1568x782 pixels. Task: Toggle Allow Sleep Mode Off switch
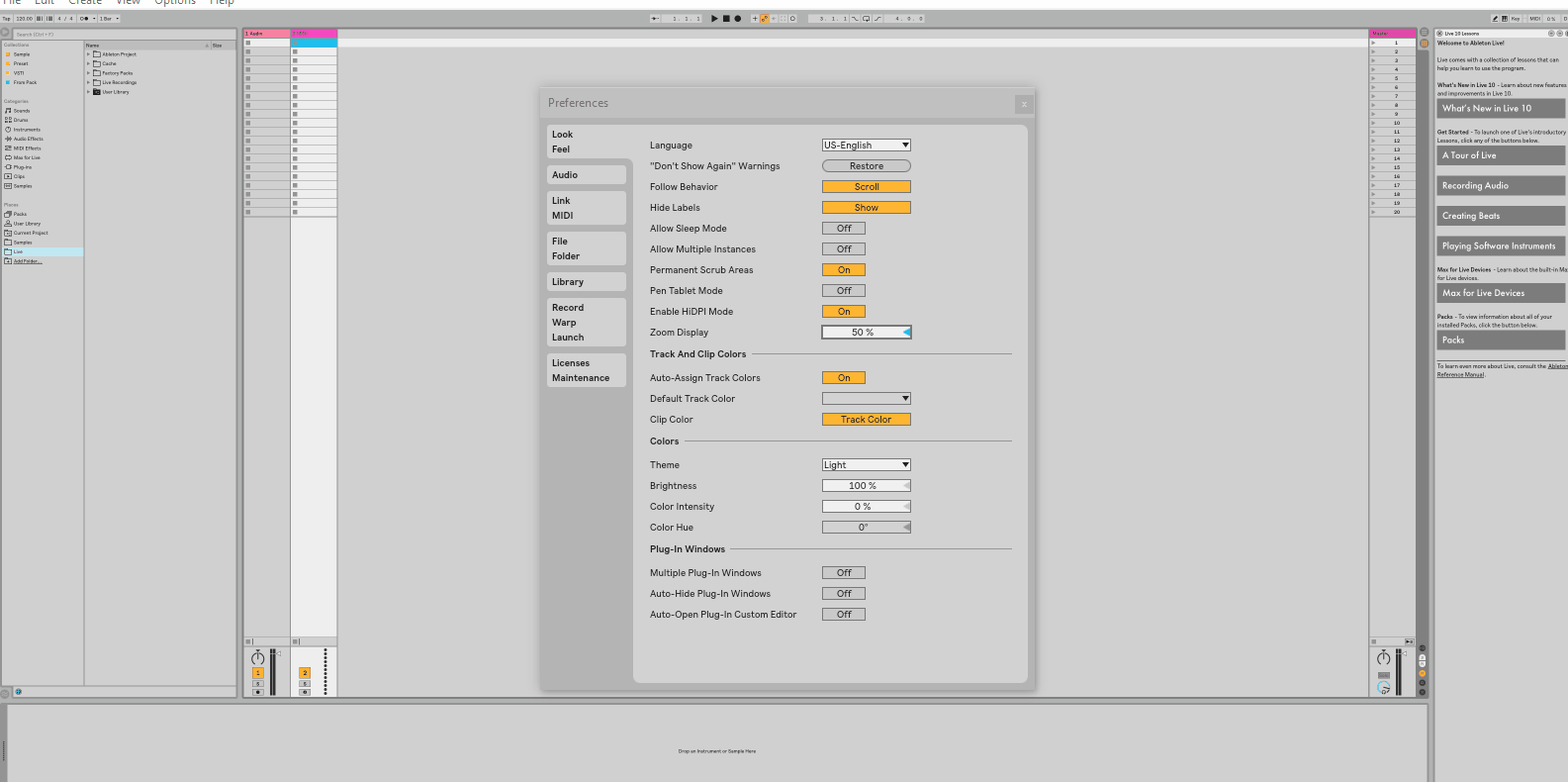(844, 229)
